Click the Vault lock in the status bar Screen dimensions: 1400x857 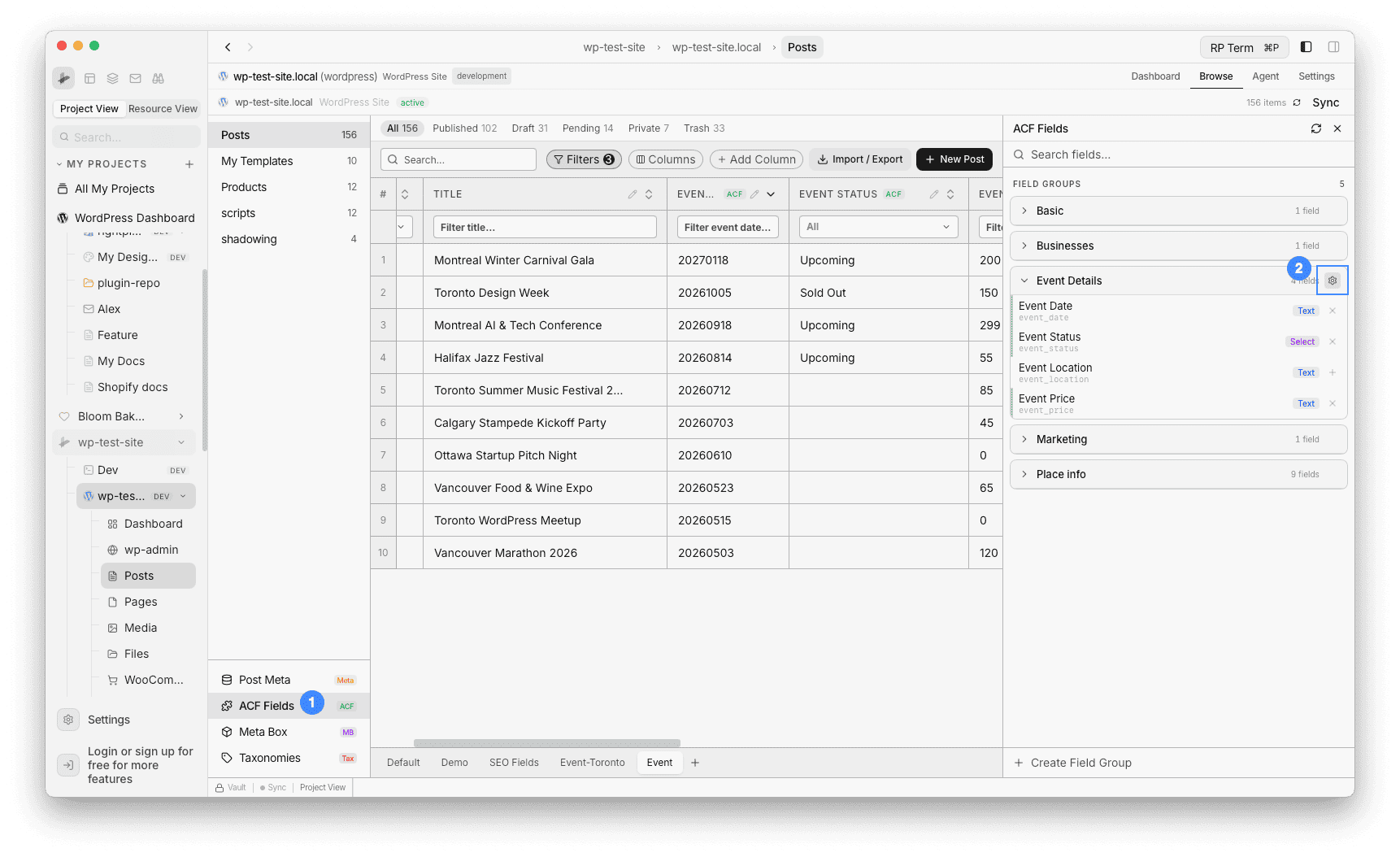tap(231, 787)
